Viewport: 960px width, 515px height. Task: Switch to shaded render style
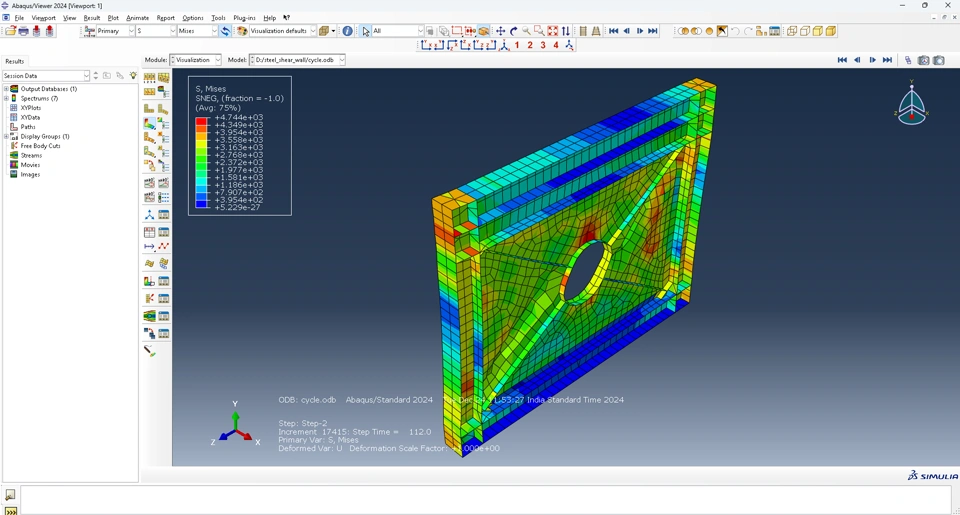[831, 31]
